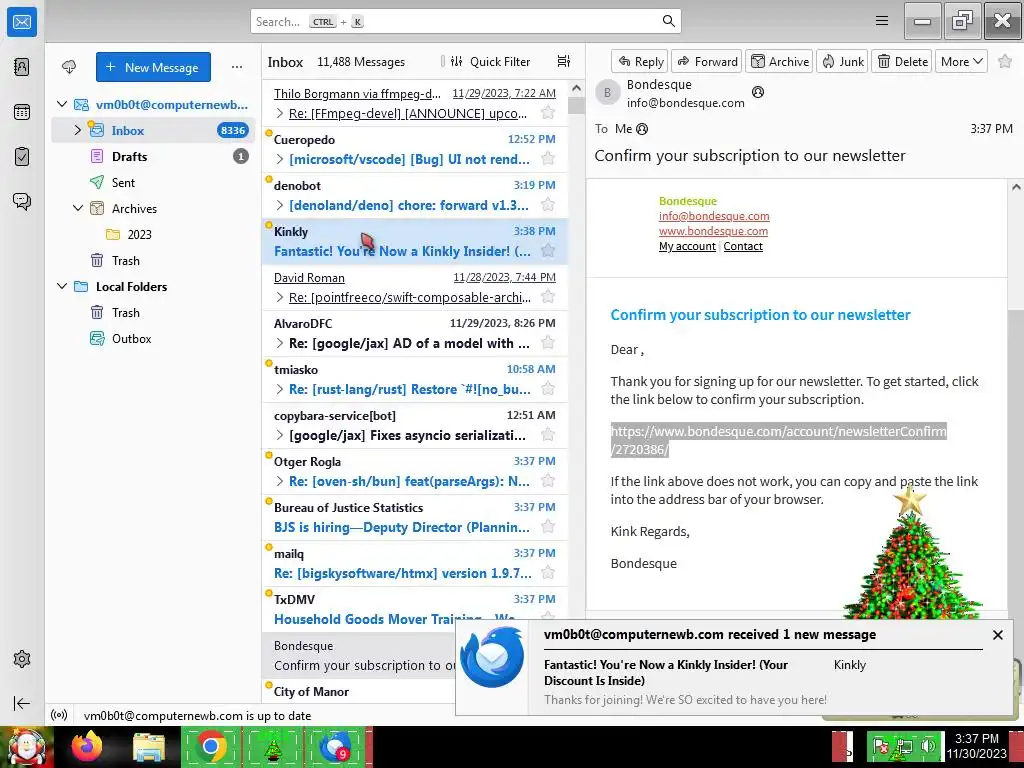Viewport: 1024px width, 768px height.
Task: Open folder pane options ellipsis
Action: 237,67
